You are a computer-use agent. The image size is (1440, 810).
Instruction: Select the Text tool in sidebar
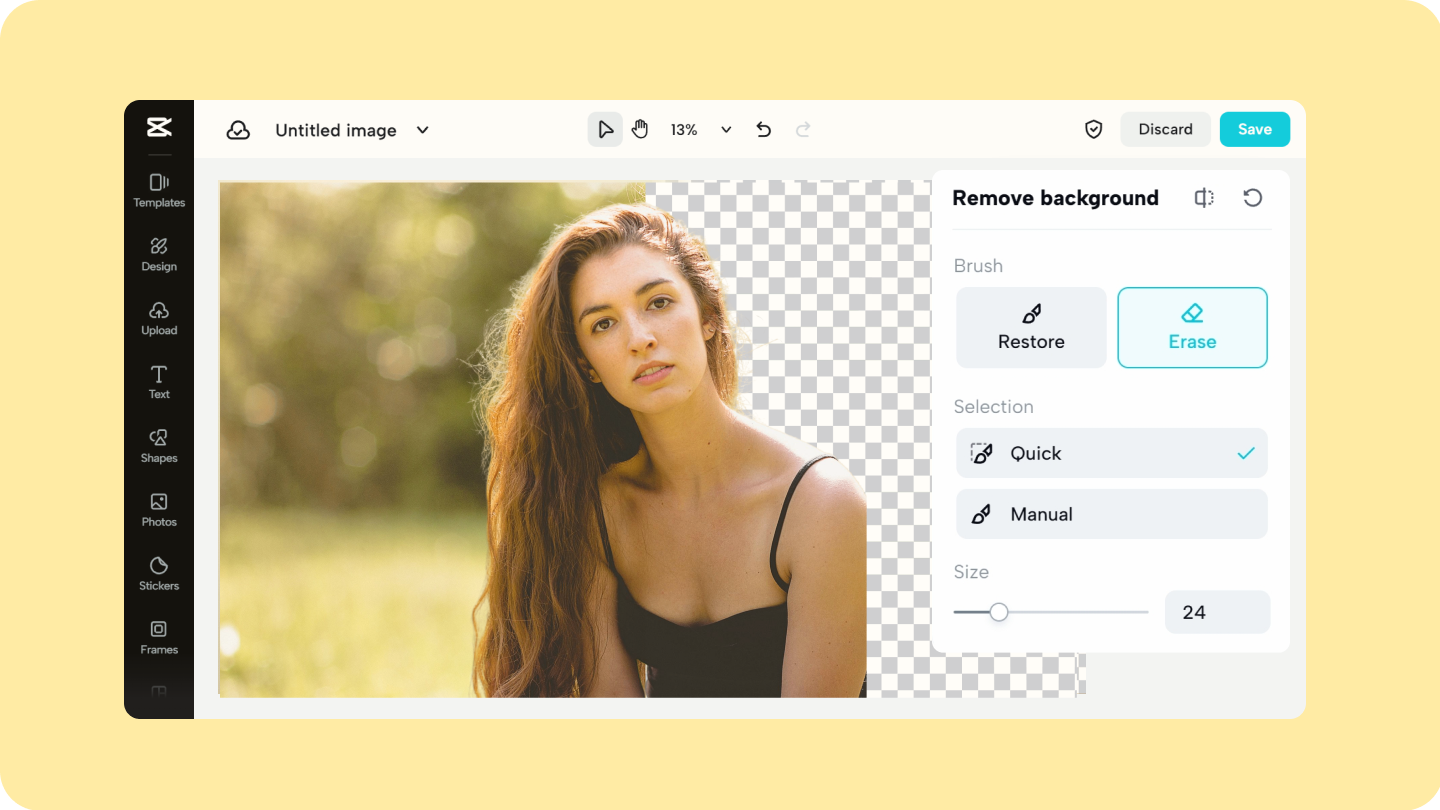pos(159,382)
